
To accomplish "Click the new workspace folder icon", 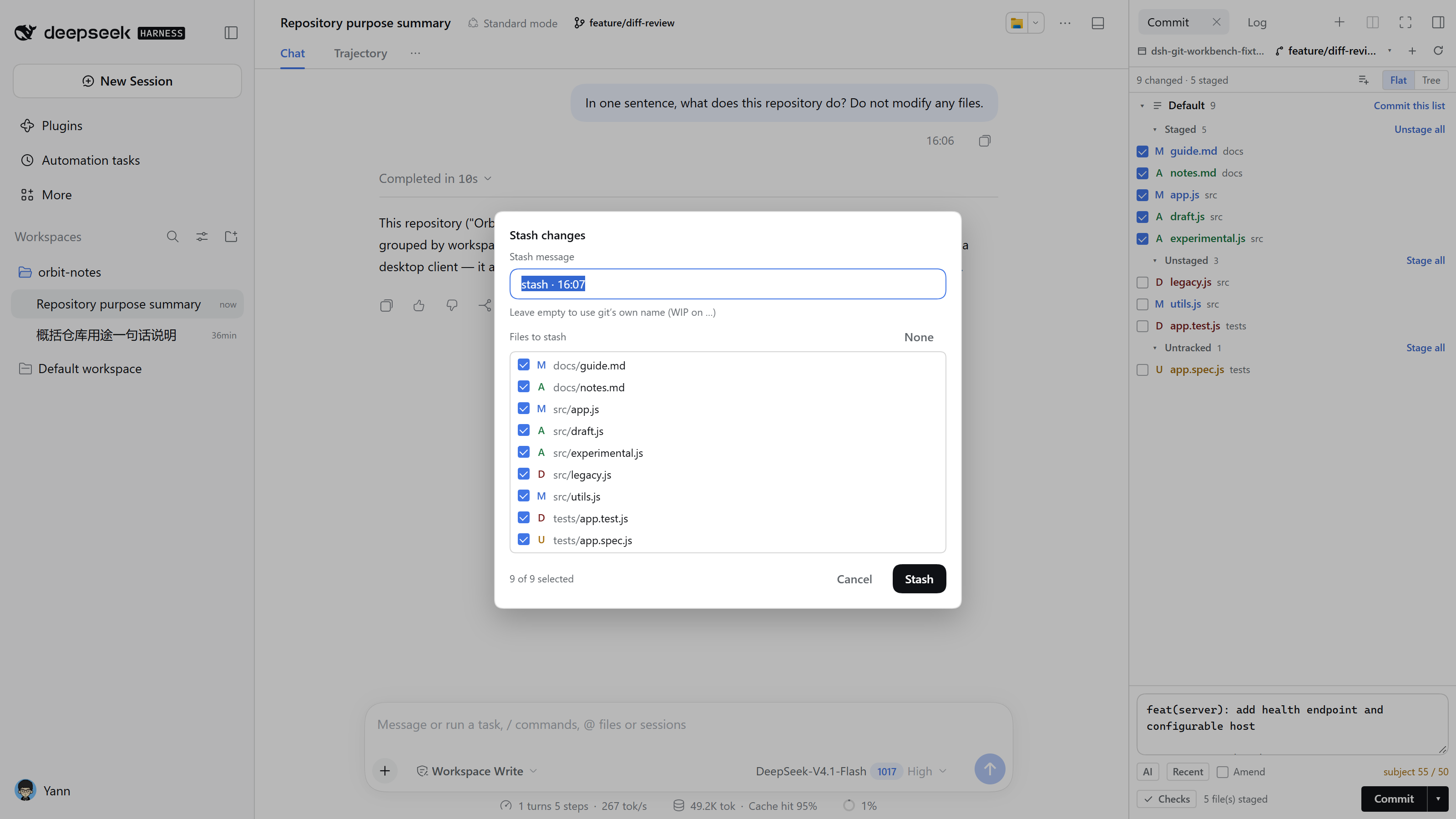I will 231,236.
